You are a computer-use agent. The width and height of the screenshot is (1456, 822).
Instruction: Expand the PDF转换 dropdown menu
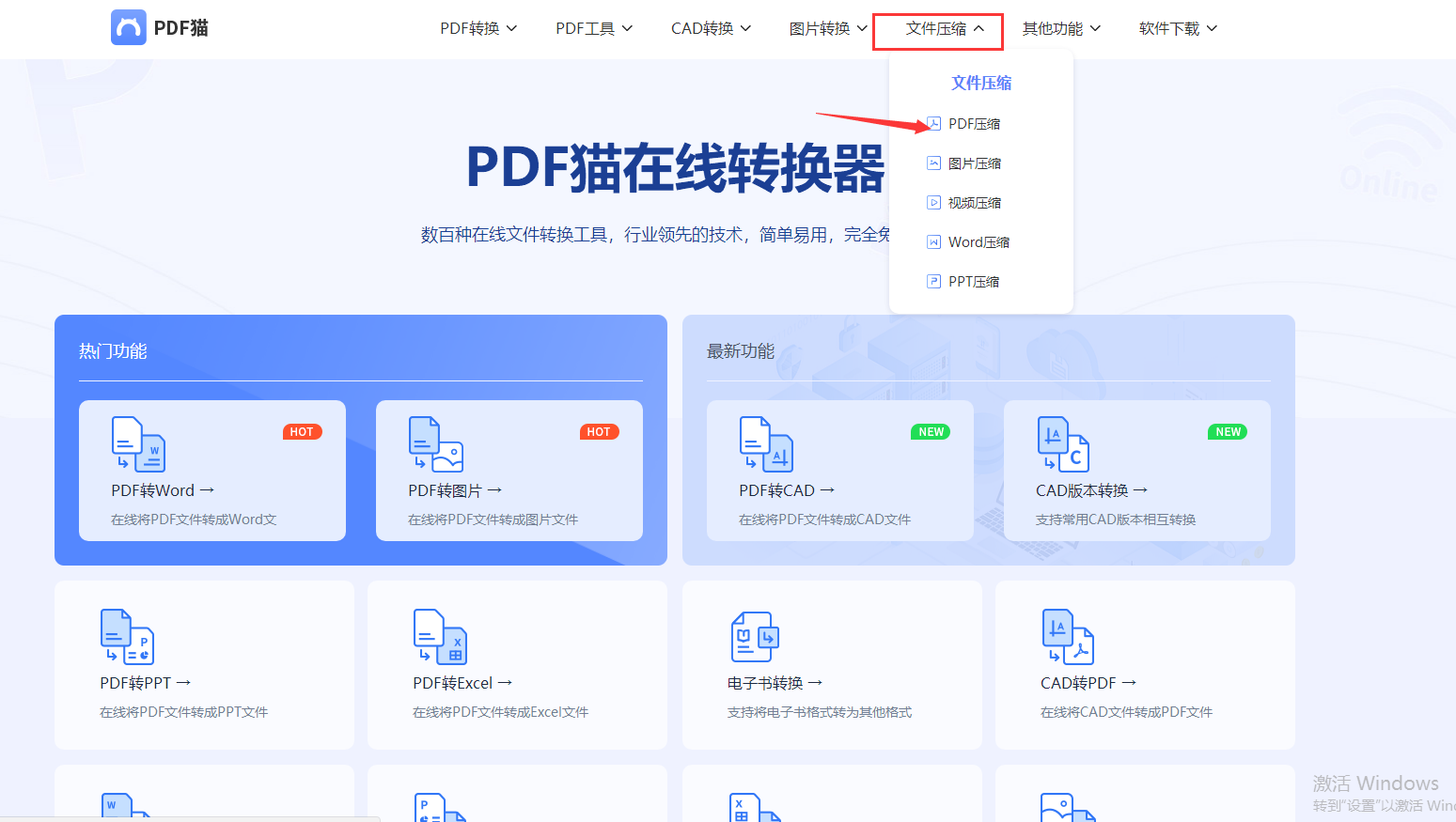[x=478, y=28]
